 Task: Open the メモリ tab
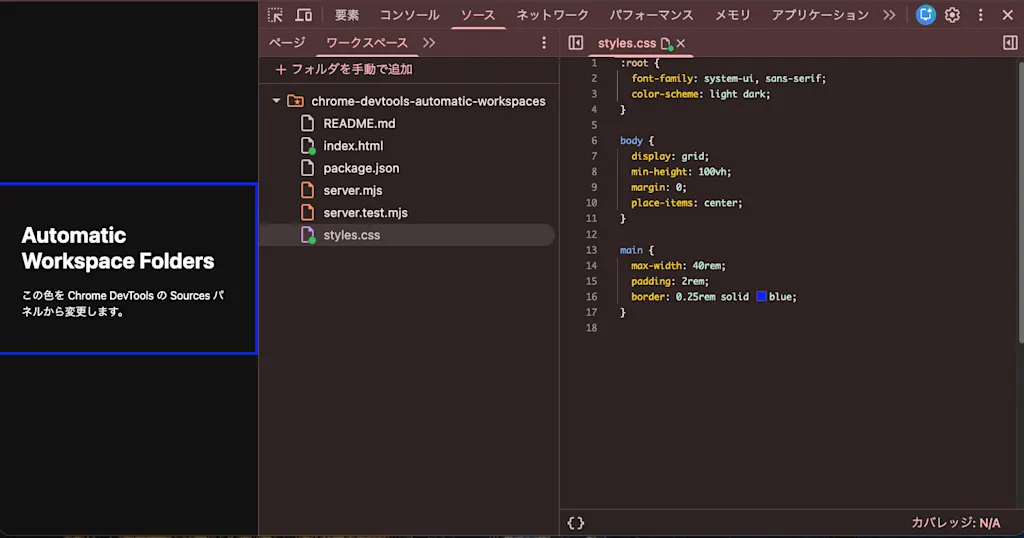(x=733, y=15)
